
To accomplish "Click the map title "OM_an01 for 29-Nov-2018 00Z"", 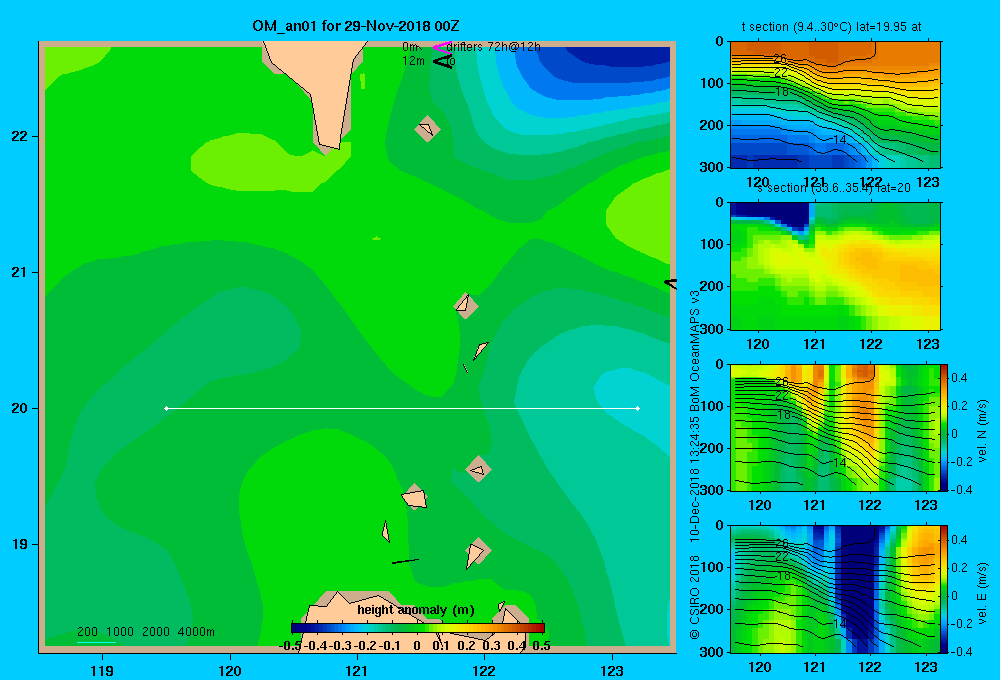I will click(x=356, y=26).
